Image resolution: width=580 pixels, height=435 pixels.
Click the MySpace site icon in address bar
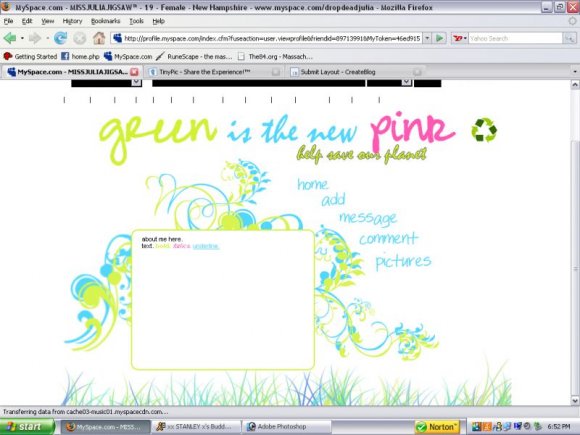click(x=118, y=38)
